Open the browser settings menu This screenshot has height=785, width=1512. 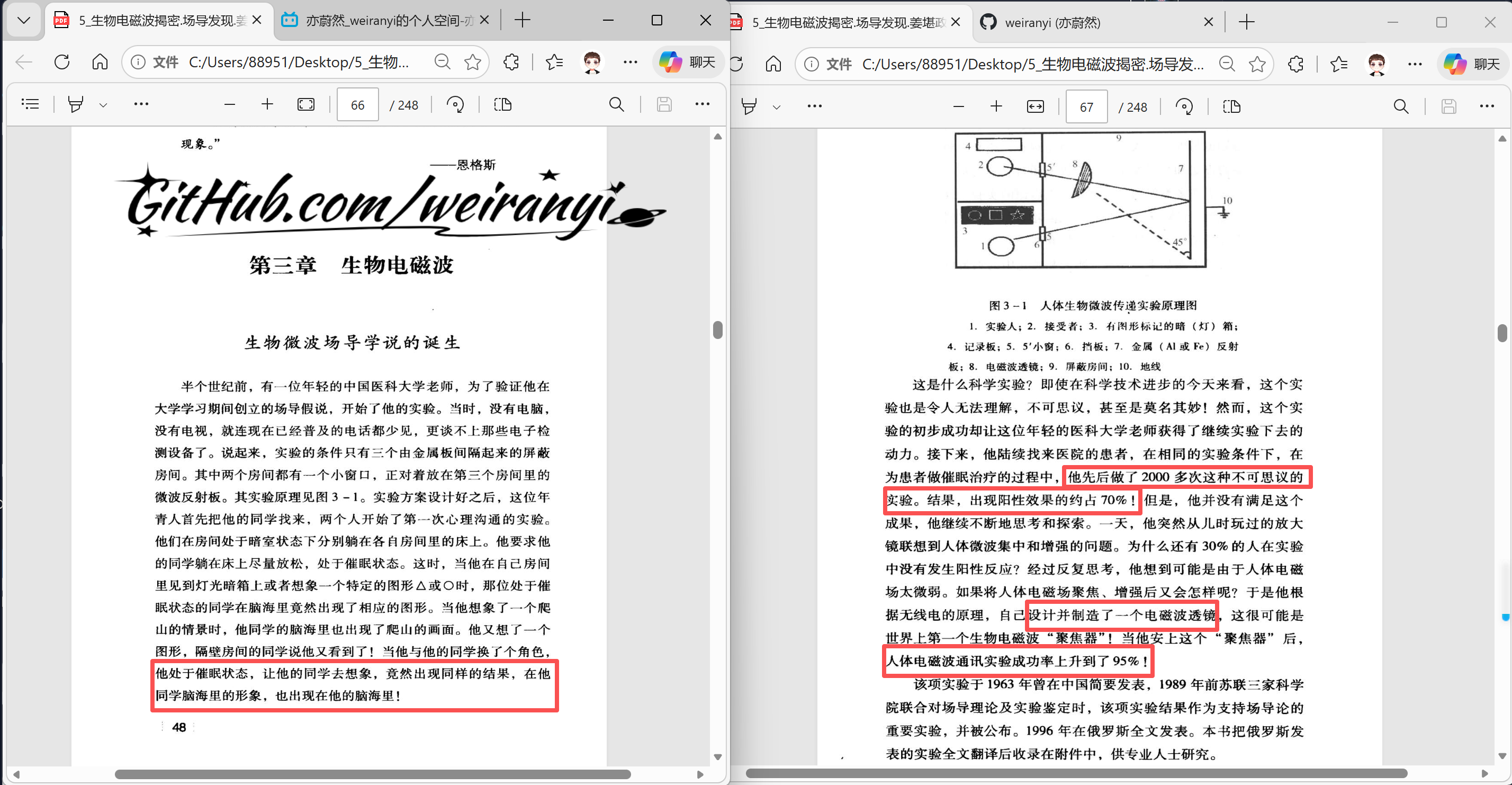point(631,61)
